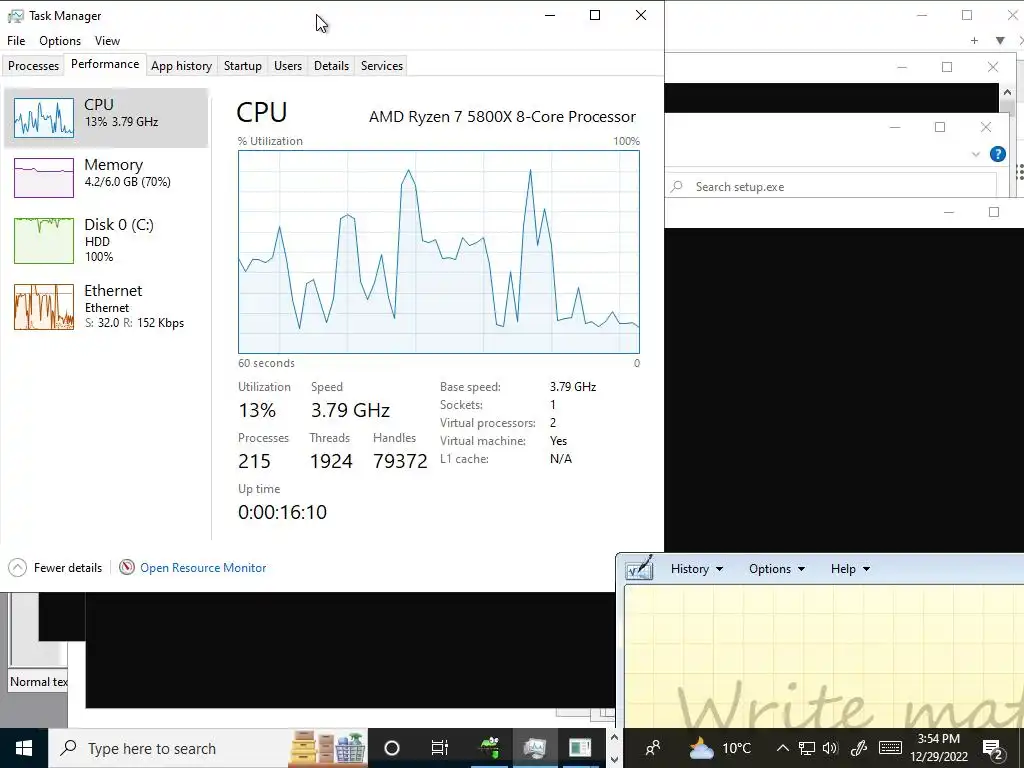
Task: Open Task View on taskbar
Action: point(440,748)
